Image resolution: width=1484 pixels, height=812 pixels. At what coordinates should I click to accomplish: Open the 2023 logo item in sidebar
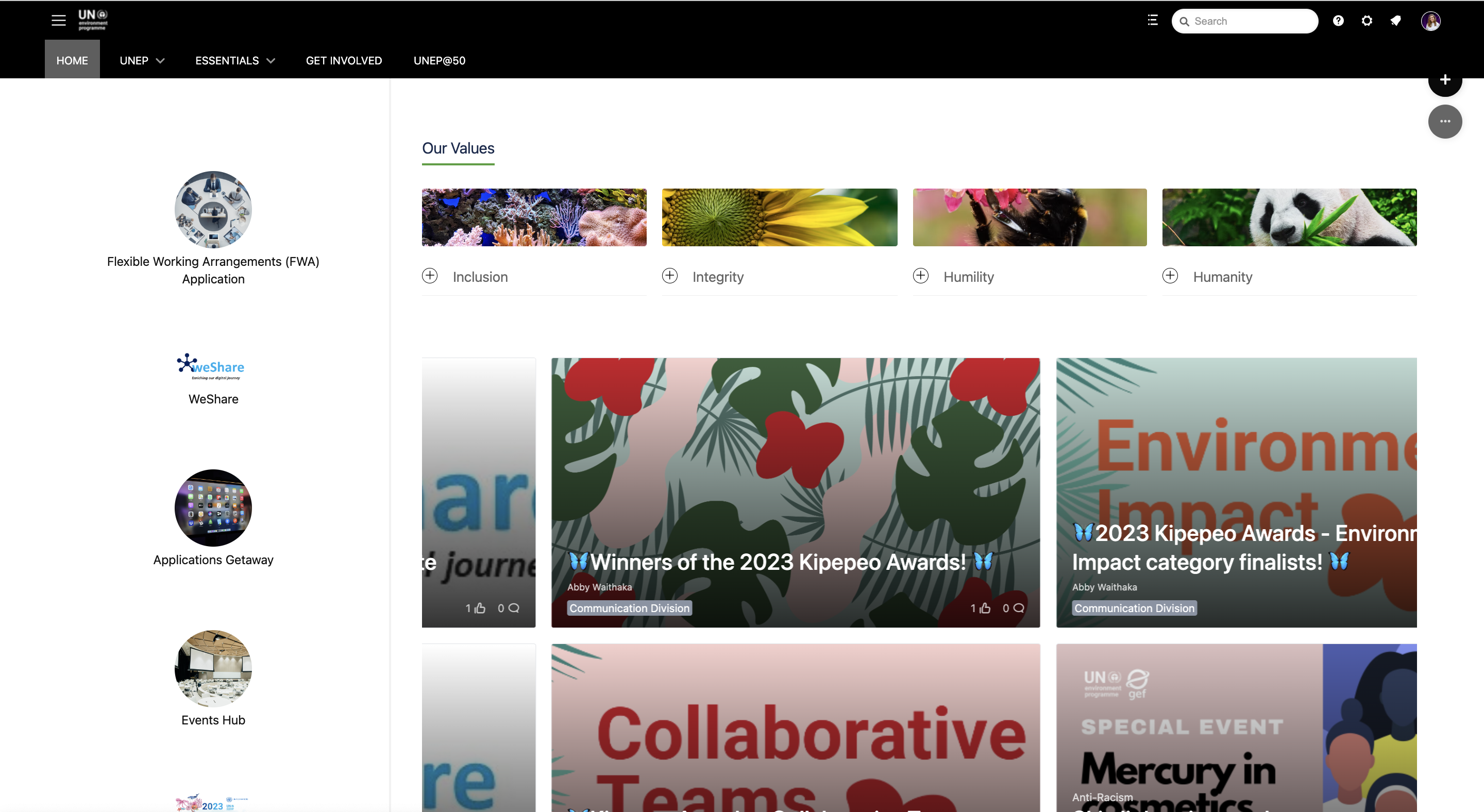pos(212,803)
